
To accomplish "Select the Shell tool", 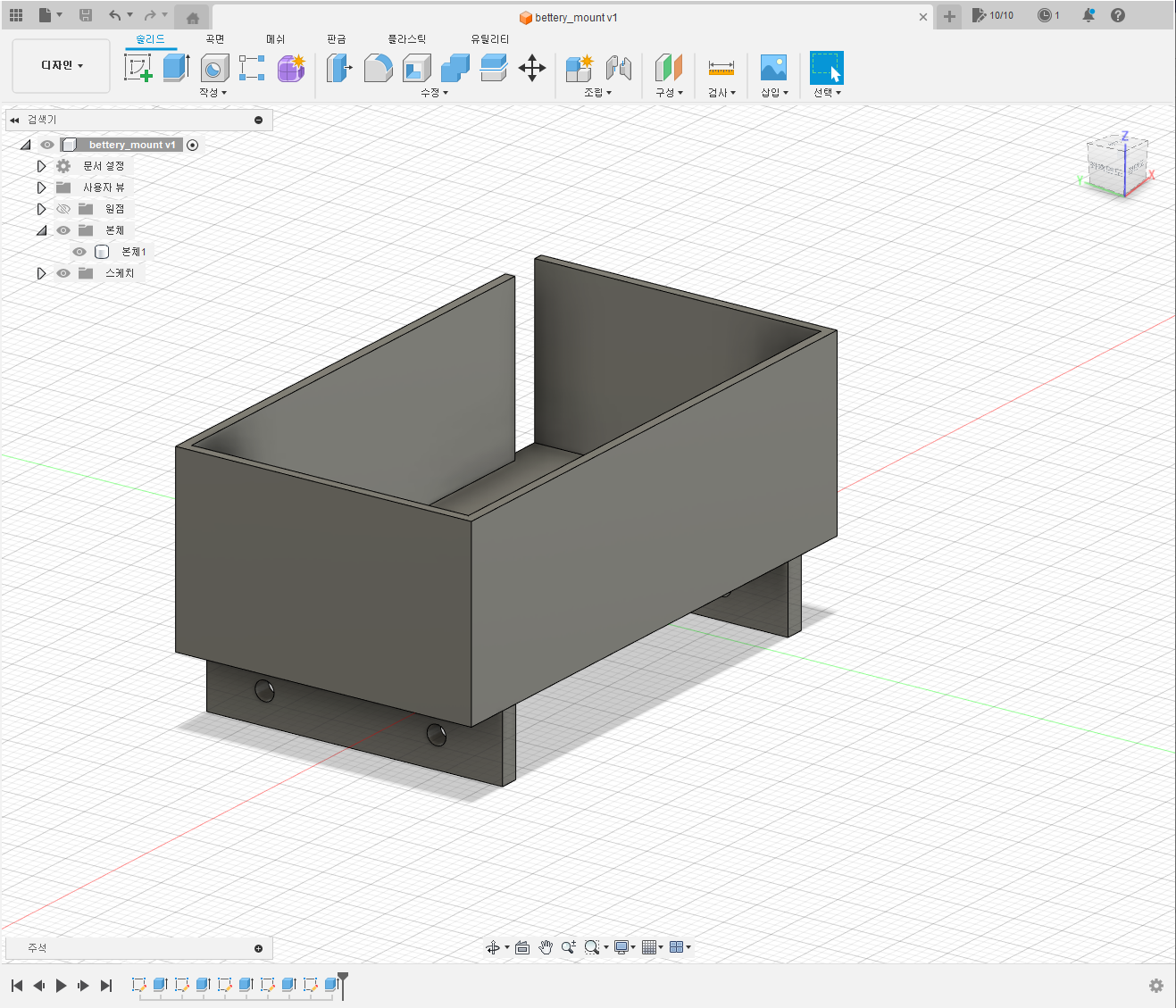I will click(x=417, y=68).
